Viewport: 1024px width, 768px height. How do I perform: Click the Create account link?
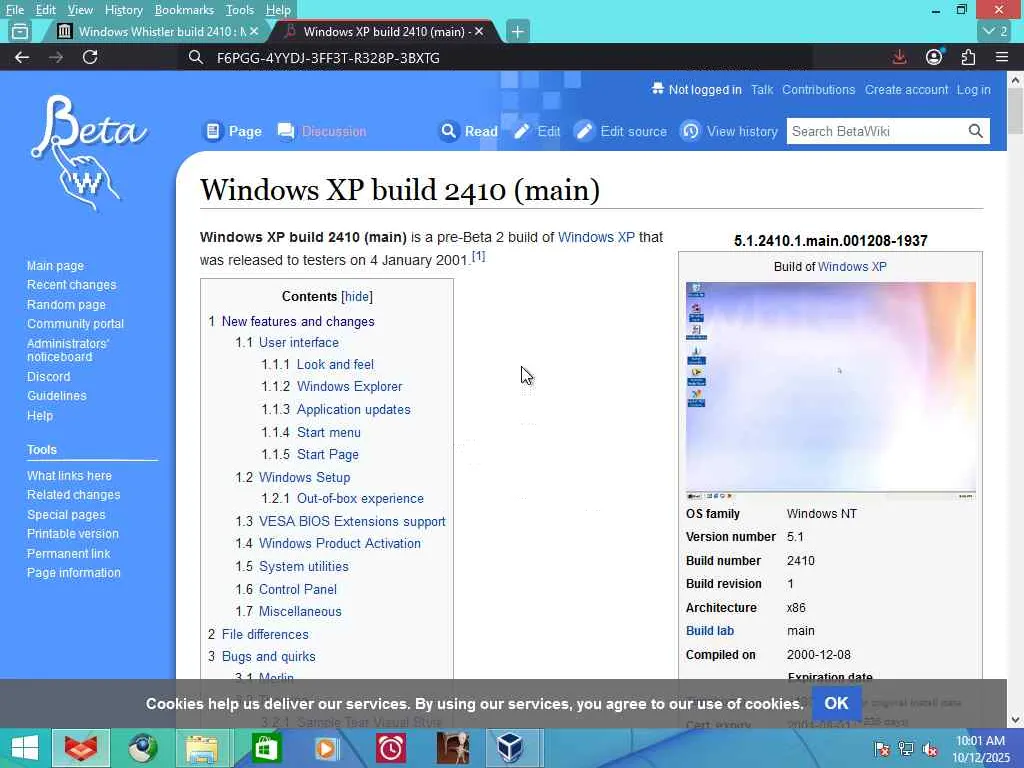pyautogui.click(x=906, y=89)
